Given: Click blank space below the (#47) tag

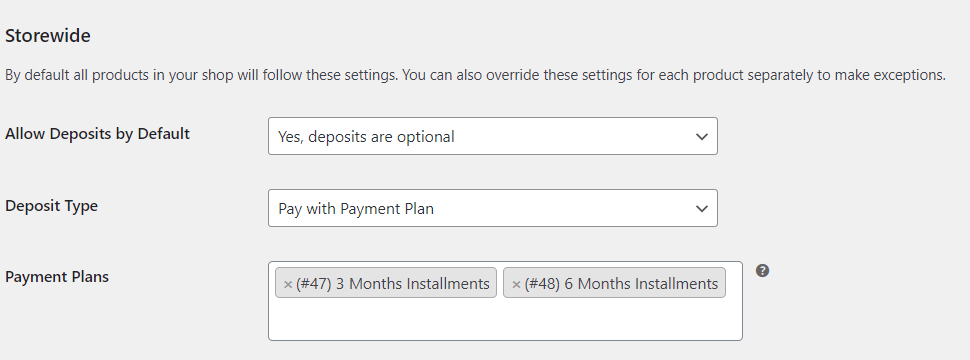Looking at the screenshot, I should [x=385, y=319].
